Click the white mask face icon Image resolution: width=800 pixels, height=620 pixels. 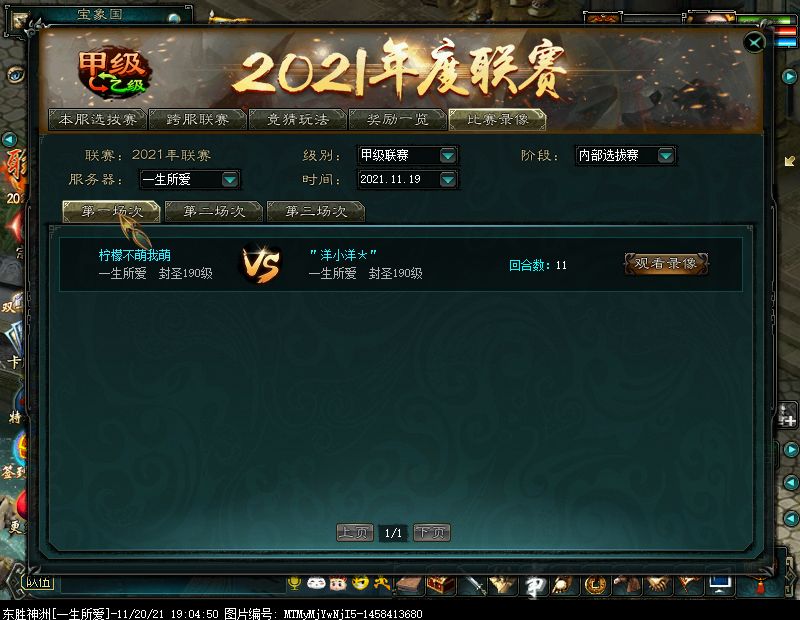[316, 583]
